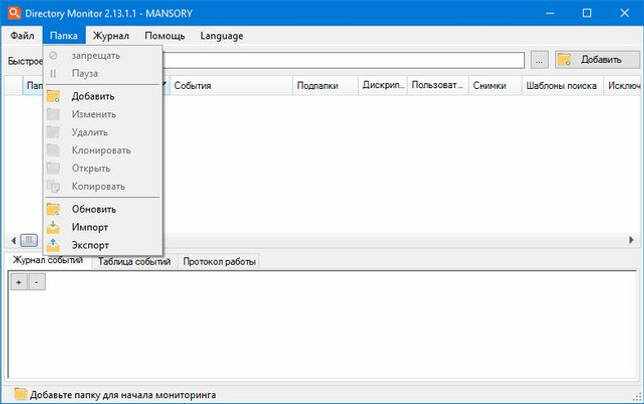Click the horizontal scrollbar thumb
Image resolution: width=644 pixels, height=404 pixels.
(29, 240)
